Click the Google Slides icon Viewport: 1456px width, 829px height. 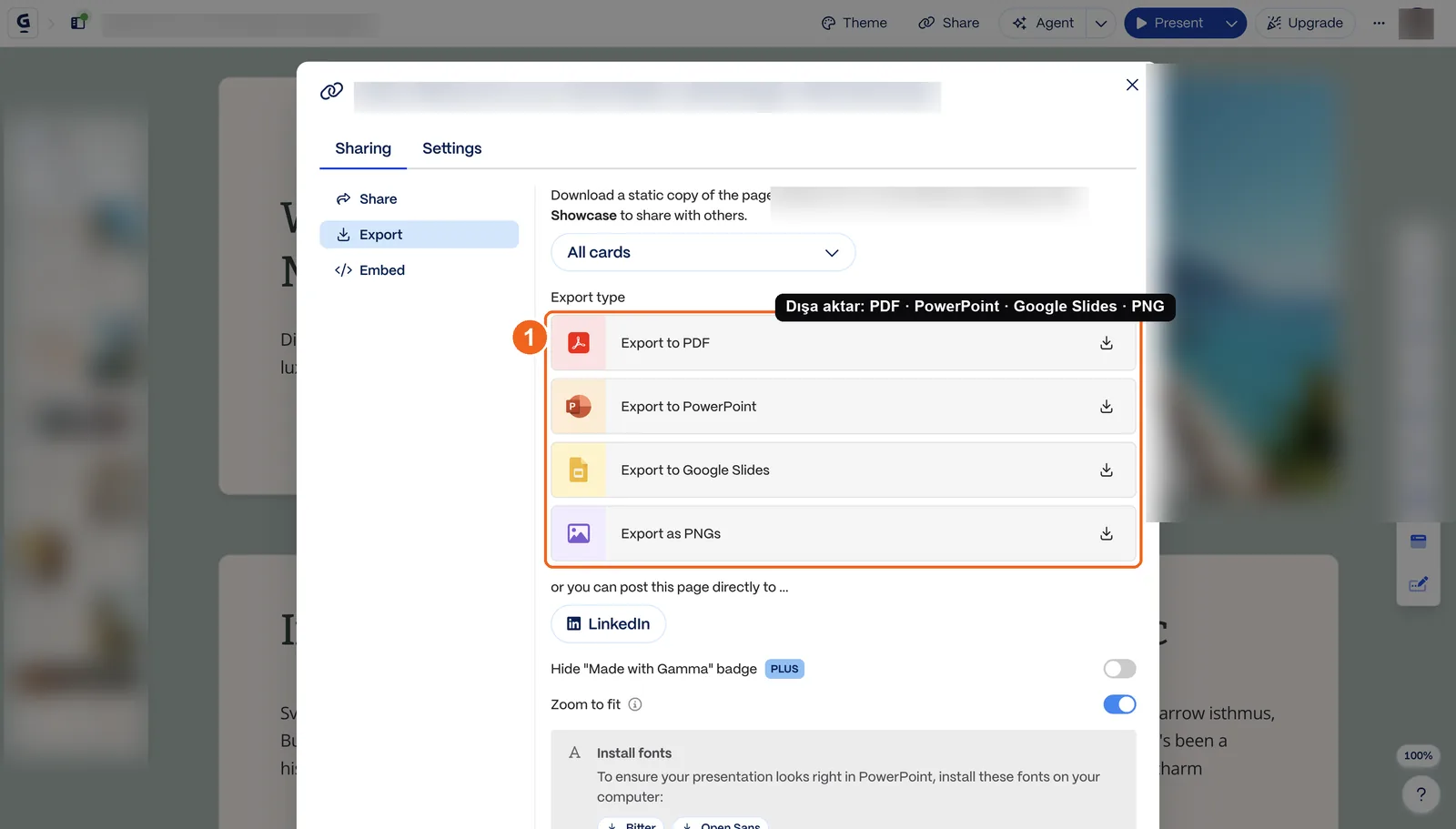[579, 470]
